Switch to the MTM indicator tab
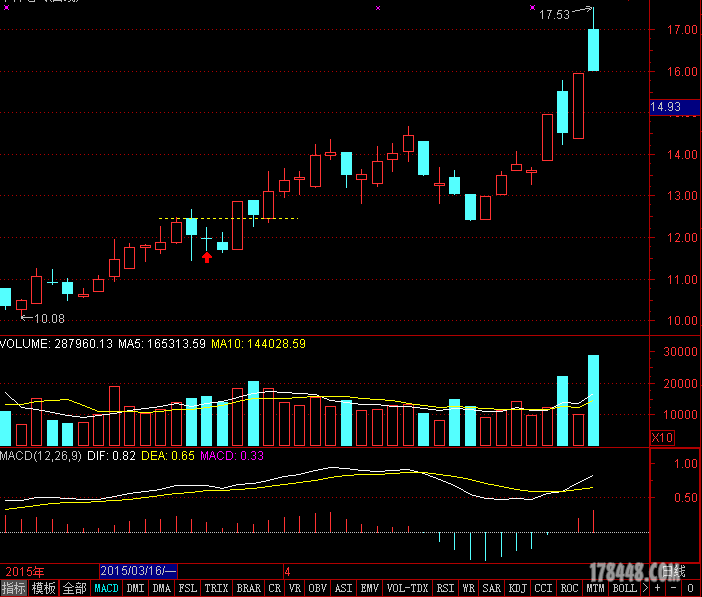The width and height of the screenshot is (702, 597). [x=596, y=588]
